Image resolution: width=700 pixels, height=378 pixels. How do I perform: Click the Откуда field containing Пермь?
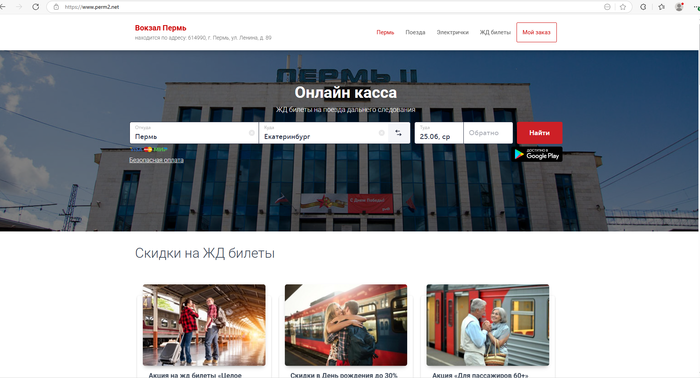(x=194, y=133)
